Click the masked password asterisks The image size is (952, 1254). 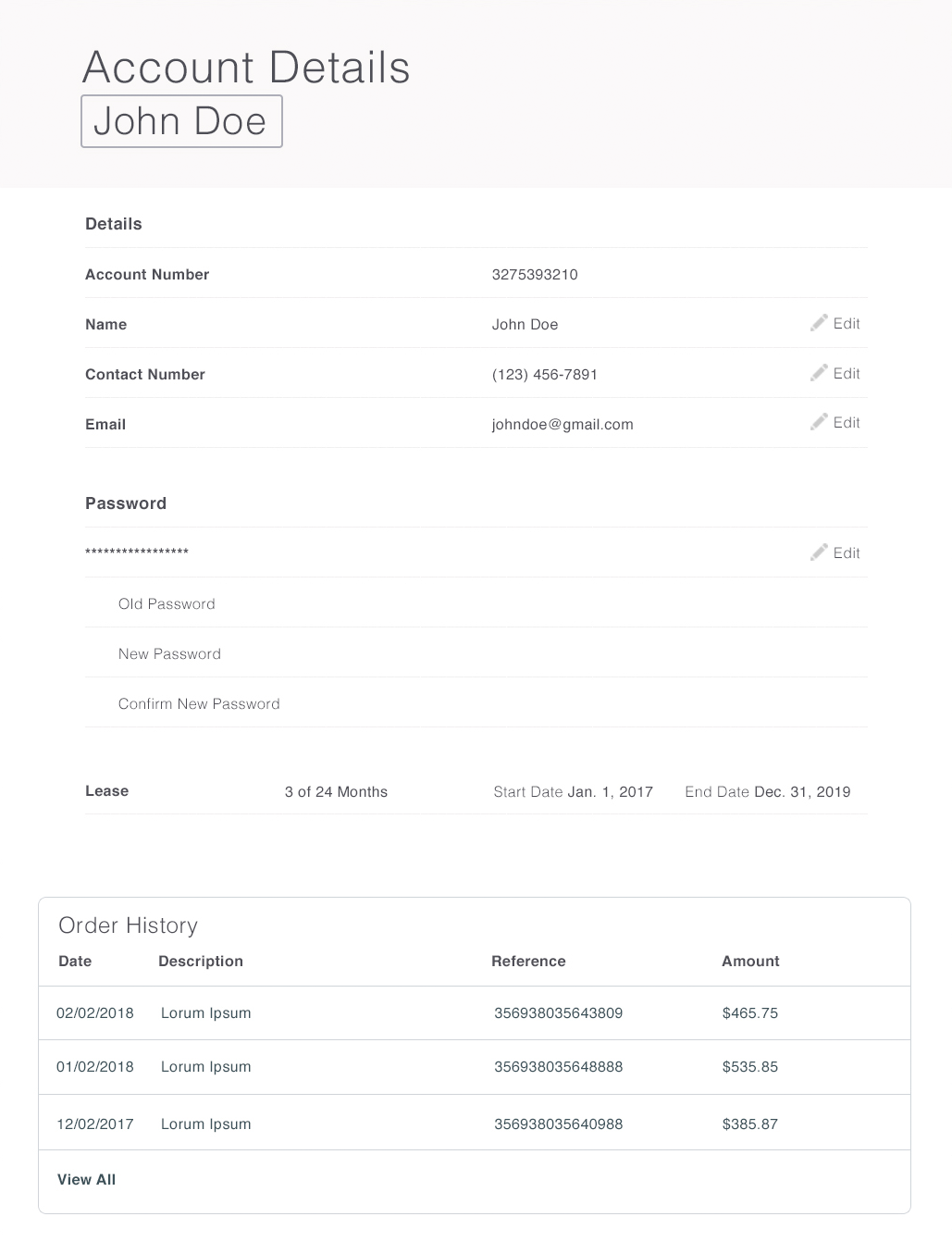(x=137, y=553)
